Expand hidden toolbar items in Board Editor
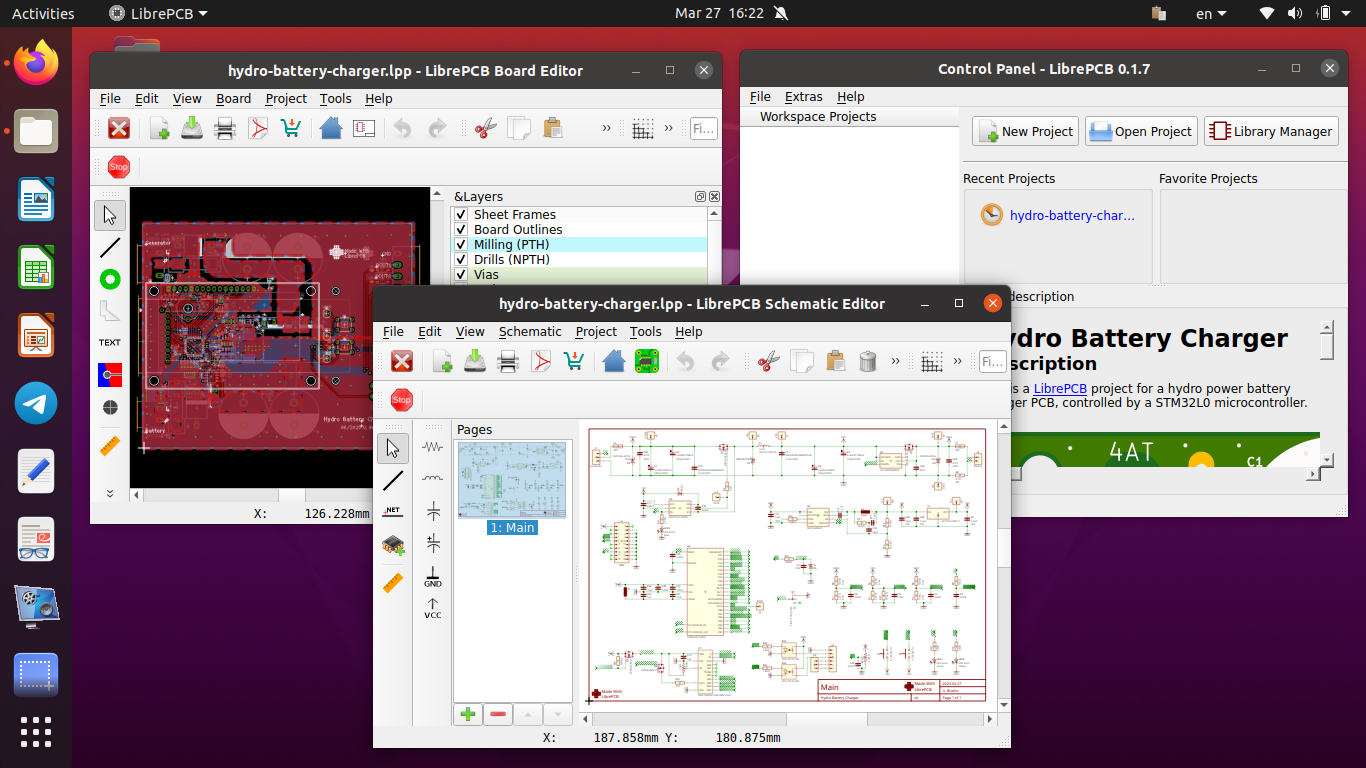 pyautogui.click(x=606, y=128)
